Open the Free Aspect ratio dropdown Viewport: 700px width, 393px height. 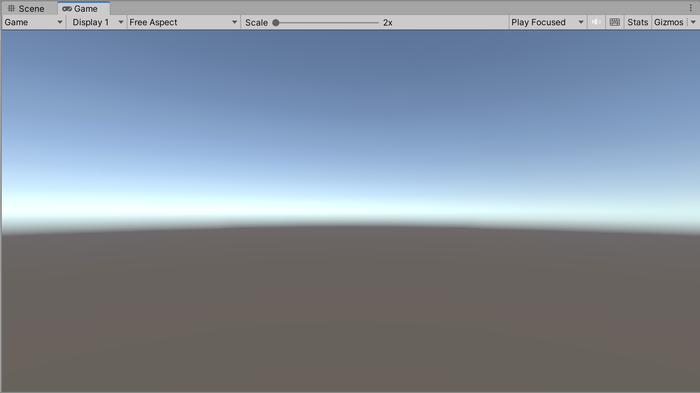tap(183, 22)
